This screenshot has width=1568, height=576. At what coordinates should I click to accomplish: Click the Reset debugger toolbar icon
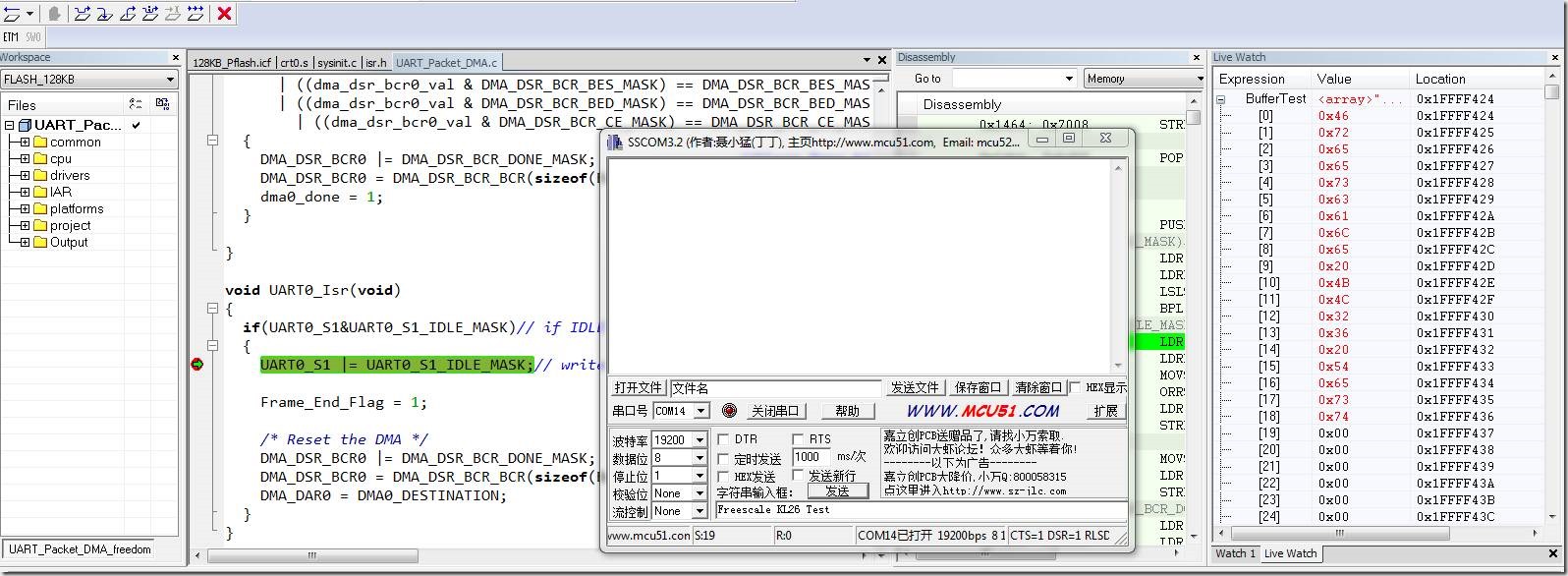[x=13, y=13]
